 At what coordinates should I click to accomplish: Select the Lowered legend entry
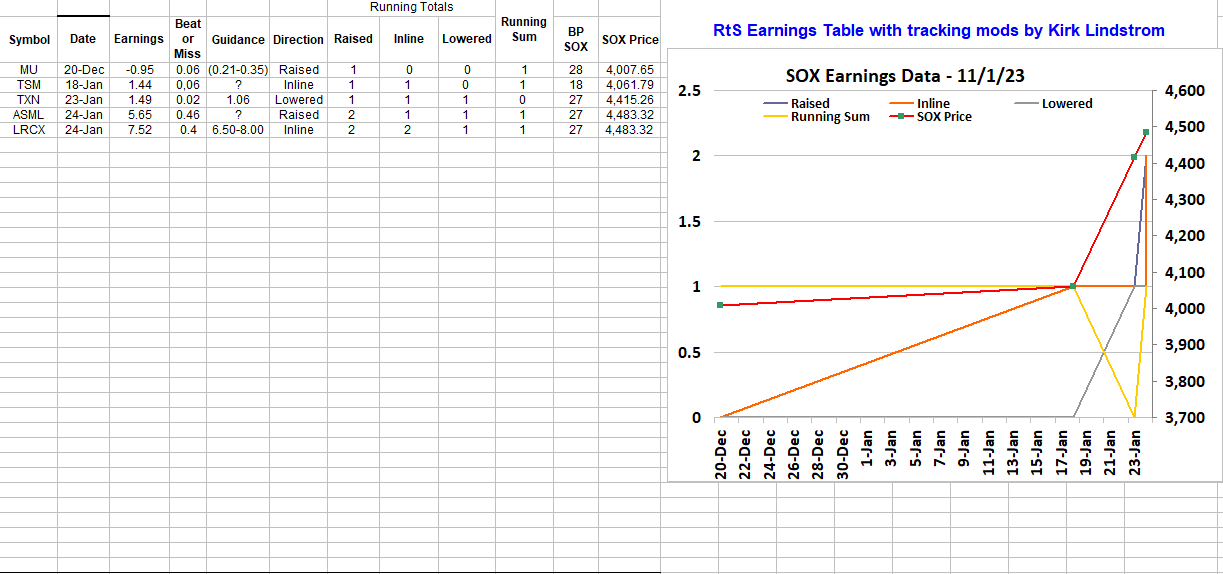point(1066,103)
